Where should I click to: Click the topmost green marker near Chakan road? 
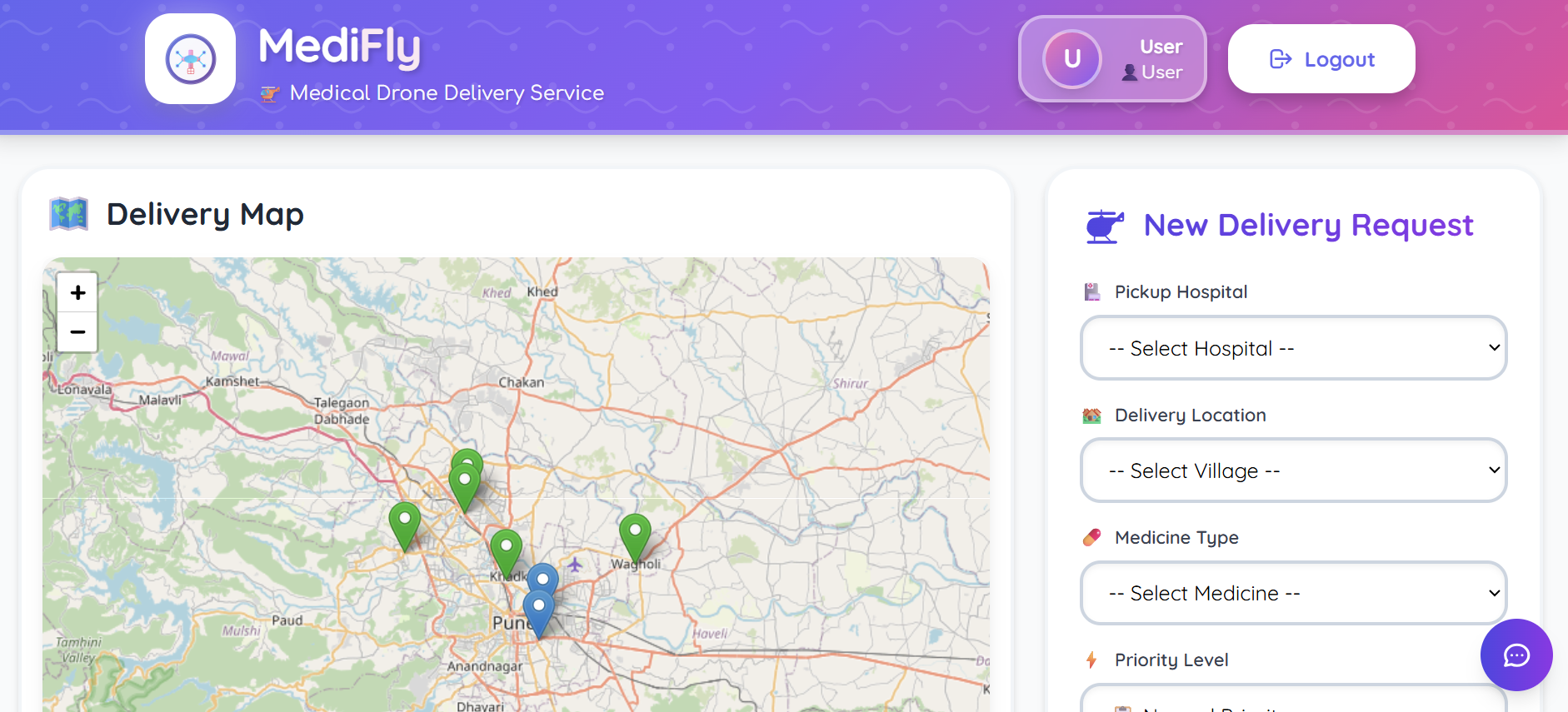[468, 459]
